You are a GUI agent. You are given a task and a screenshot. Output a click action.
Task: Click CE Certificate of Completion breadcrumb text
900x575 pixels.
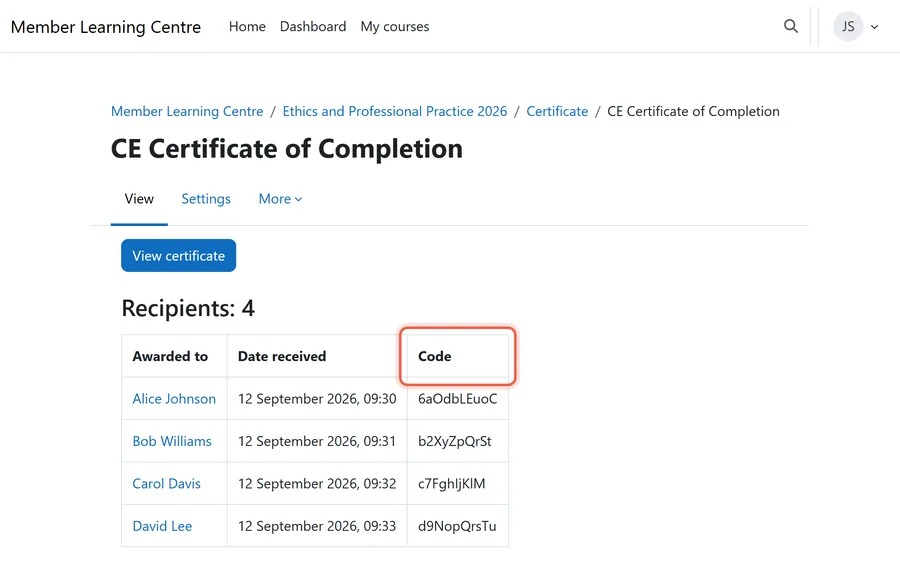(693, 111)
